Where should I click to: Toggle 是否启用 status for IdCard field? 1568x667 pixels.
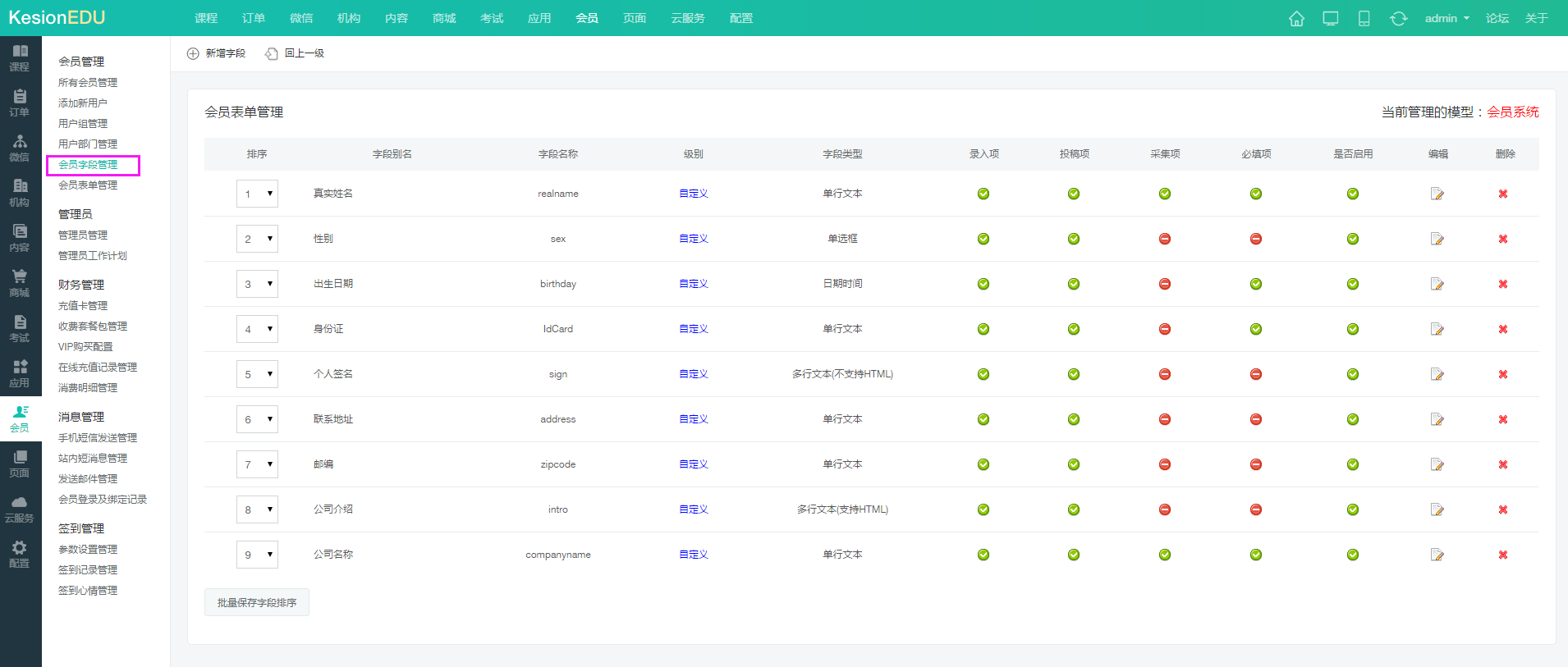1352,329
